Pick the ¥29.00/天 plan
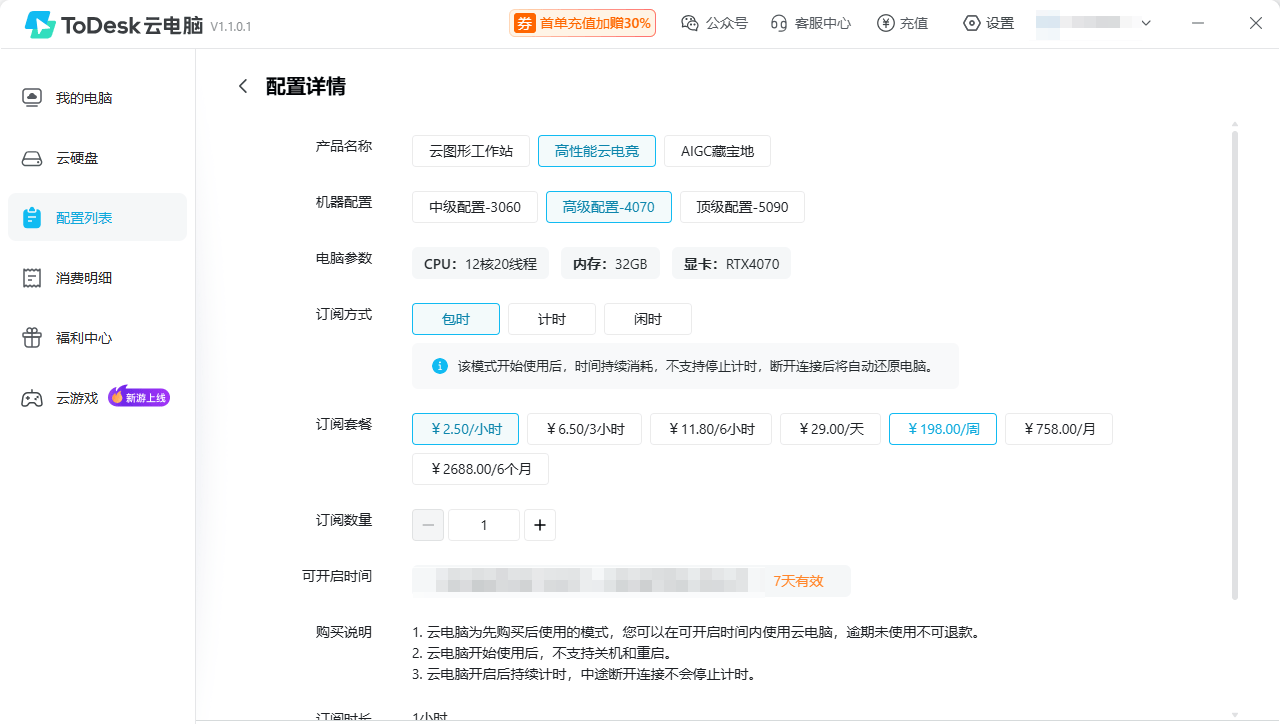 [831, 429]
